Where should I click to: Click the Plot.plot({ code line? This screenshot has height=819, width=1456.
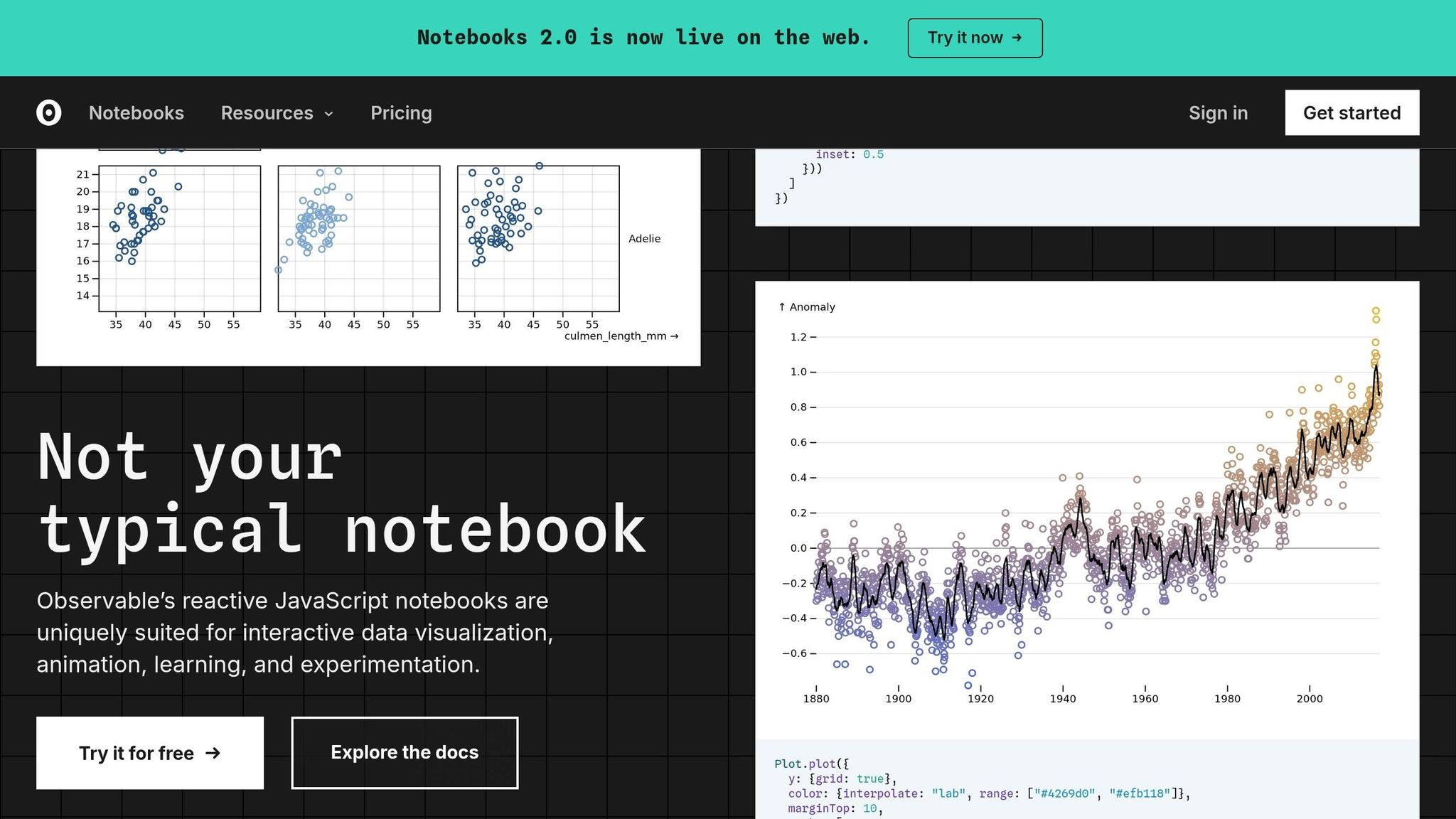812,764
